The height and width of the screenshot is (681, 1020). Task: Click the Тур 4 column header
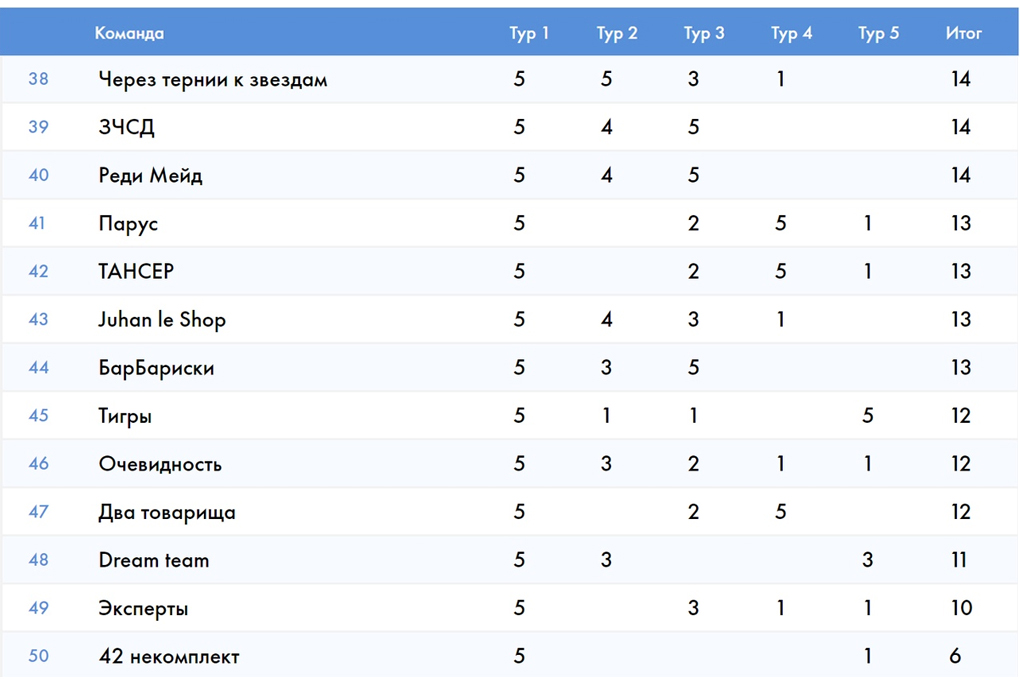point(792,33)
